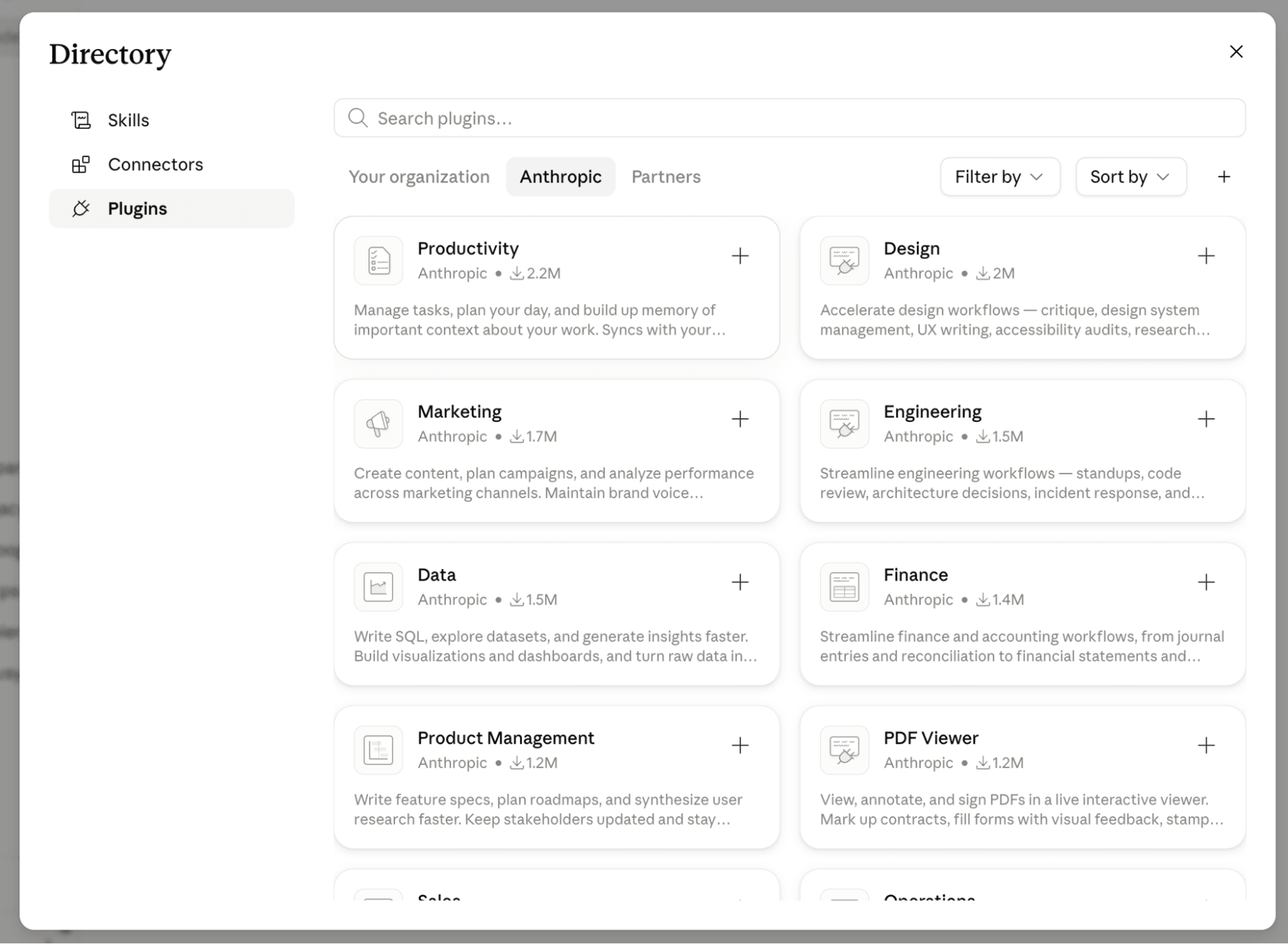Screen dimensions: 1288x944
Task: Click the PDF Viewer plugin icon
Action: tap(845, 750)
